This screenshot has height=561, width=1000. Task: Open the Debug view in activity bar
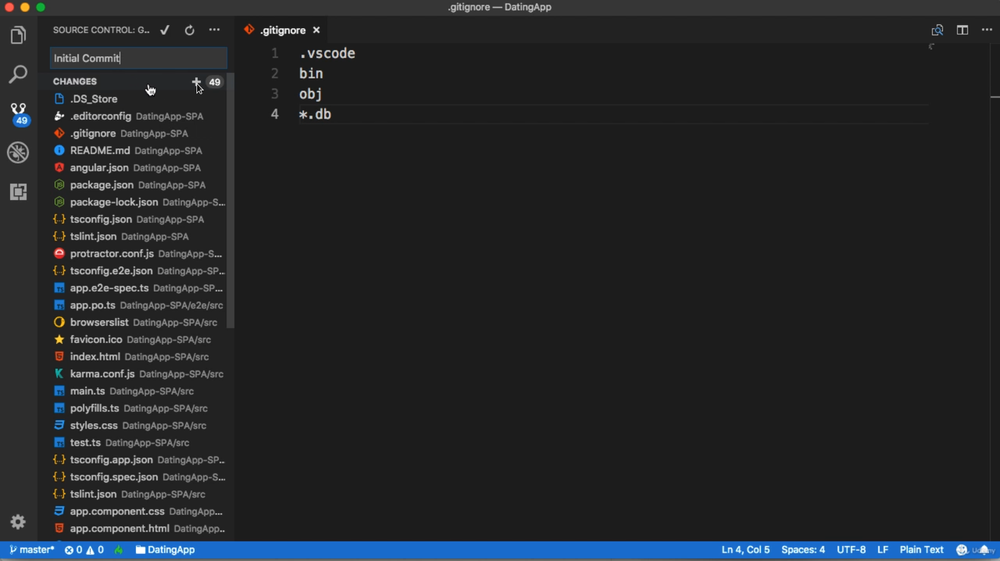(x=18, y=152)
